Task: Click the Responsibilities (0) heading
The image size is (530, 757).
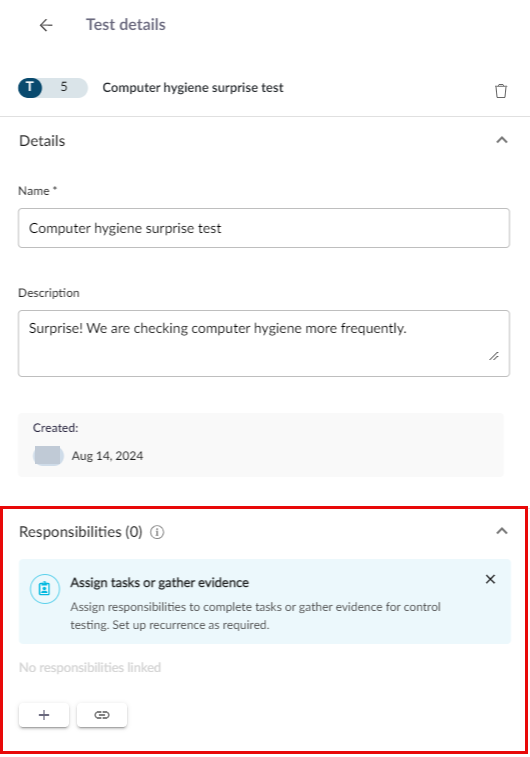Action: pyautogui.click(x=81, y=532)
